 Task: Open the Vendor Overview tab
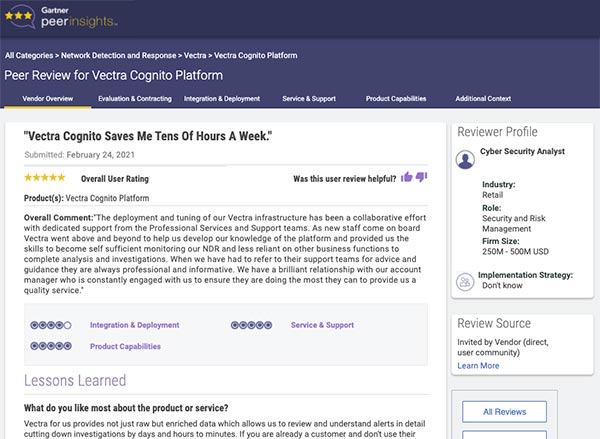pos(47,99)
